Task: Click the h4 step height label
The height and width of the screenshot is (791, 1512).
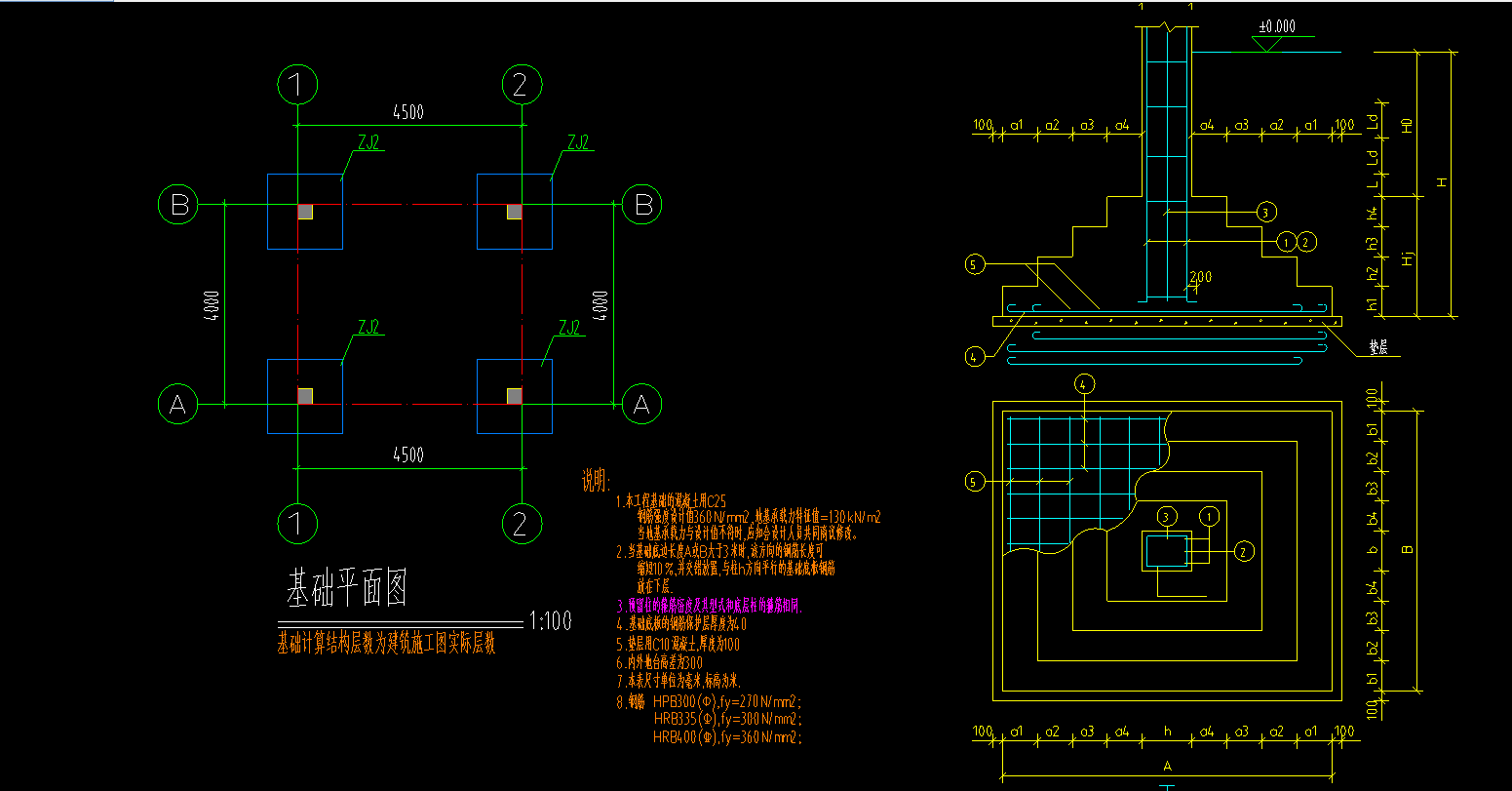Action: 1373,212
